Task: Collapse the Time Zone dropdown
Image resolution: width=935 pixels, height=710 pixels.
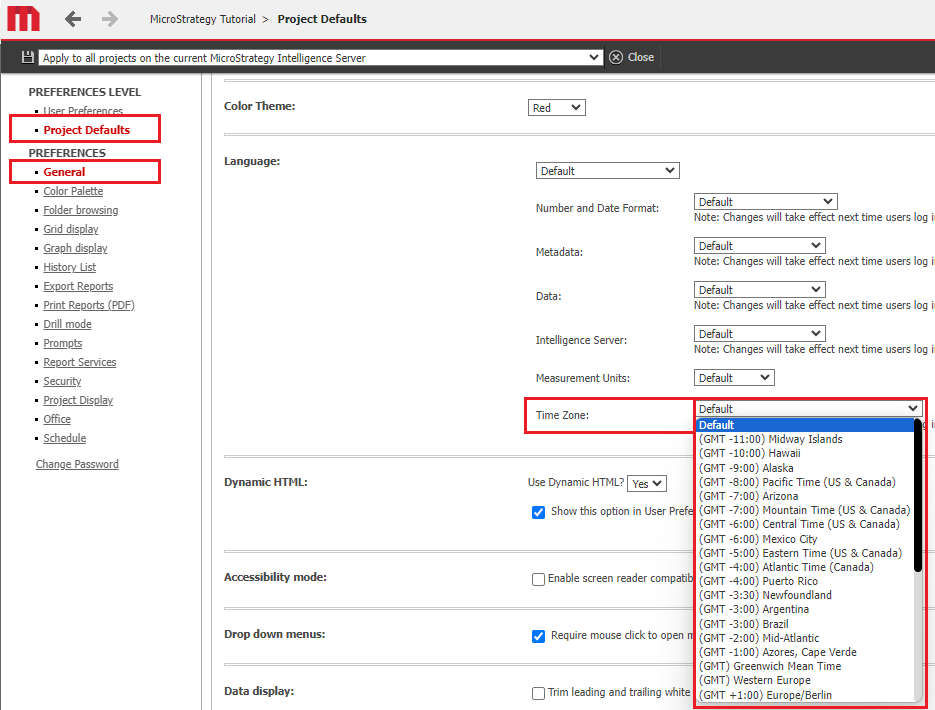Action: coord(809,409)
